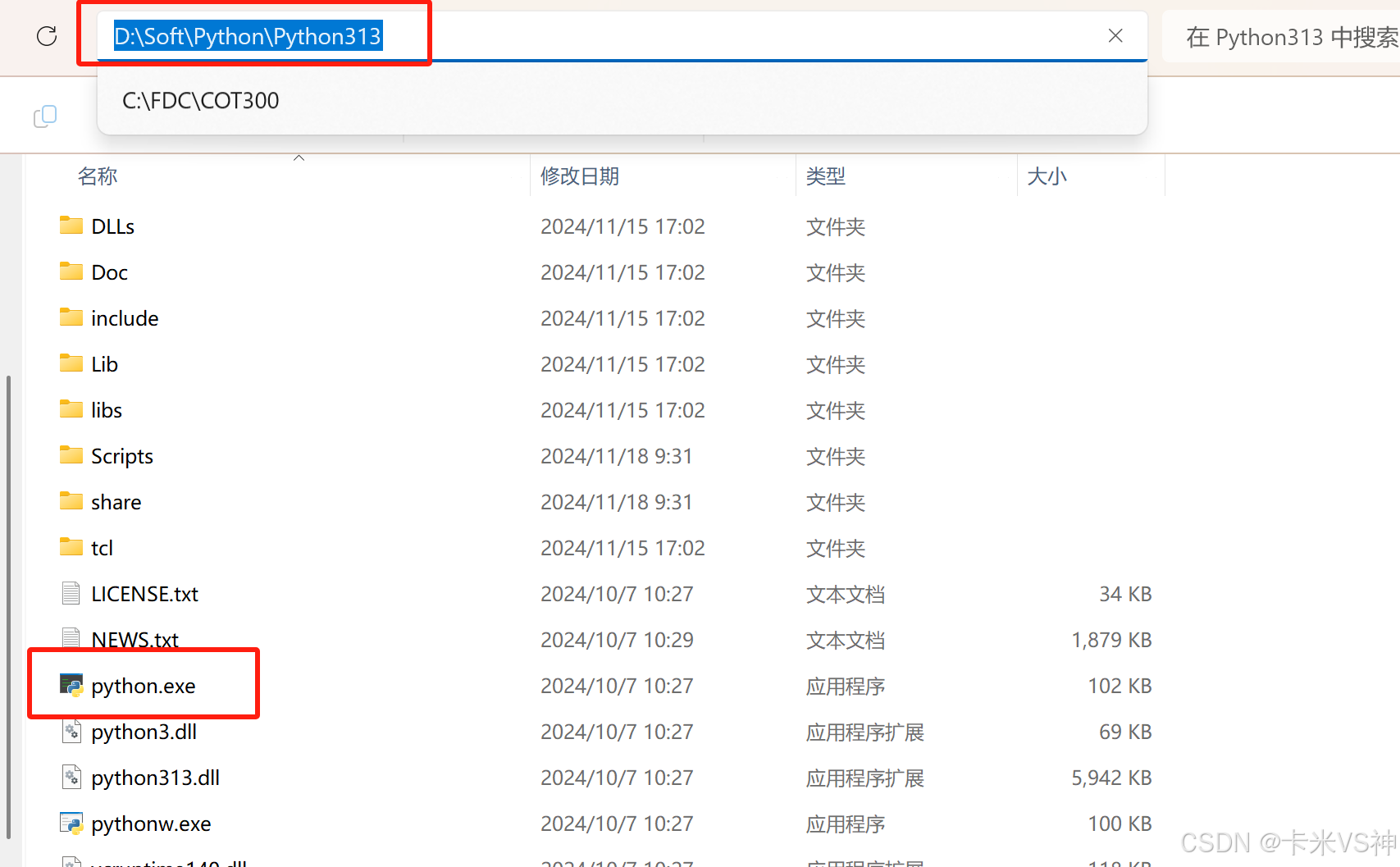
Task: Select the file name tcl
Action: pyautogui.click(x=102, y=548)
